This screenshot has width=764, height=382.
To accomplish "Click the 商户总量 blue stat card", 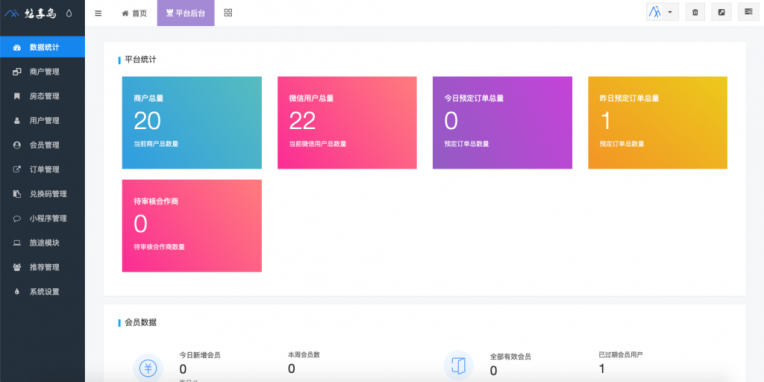I will pyautogui.click(x=191, y=122).
